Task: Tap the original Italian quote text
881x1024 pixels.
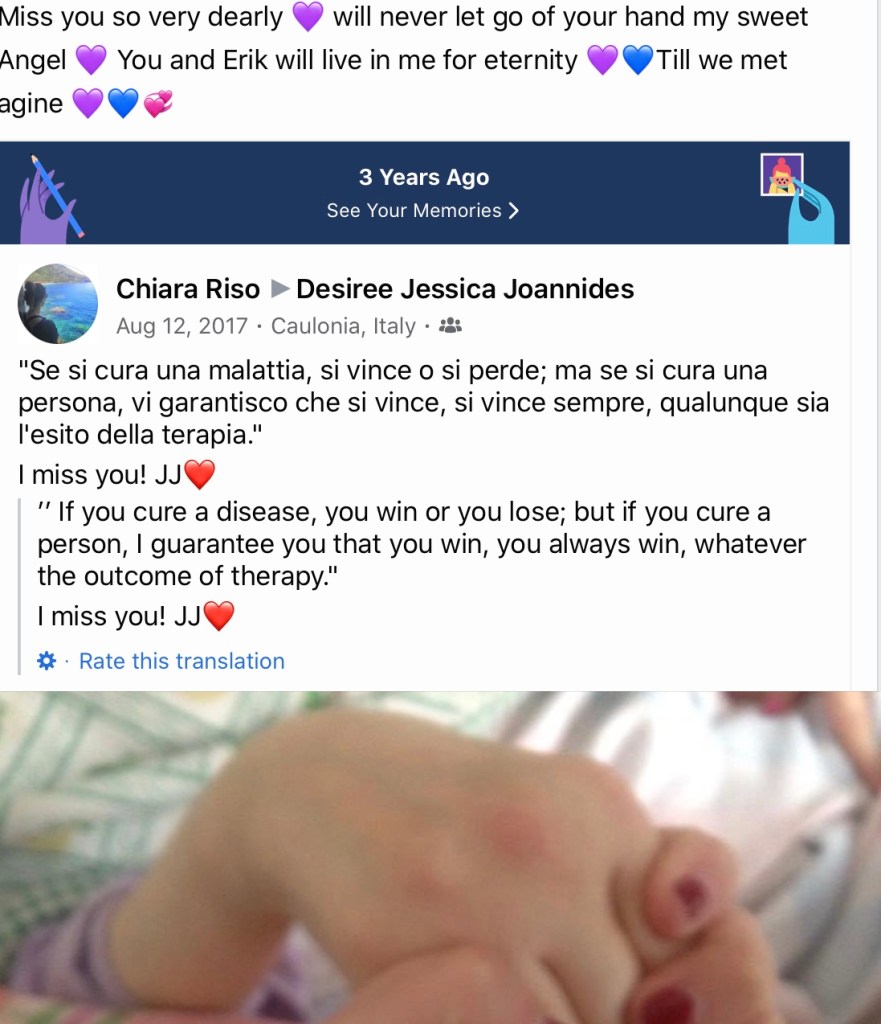Action: point(423,402)
